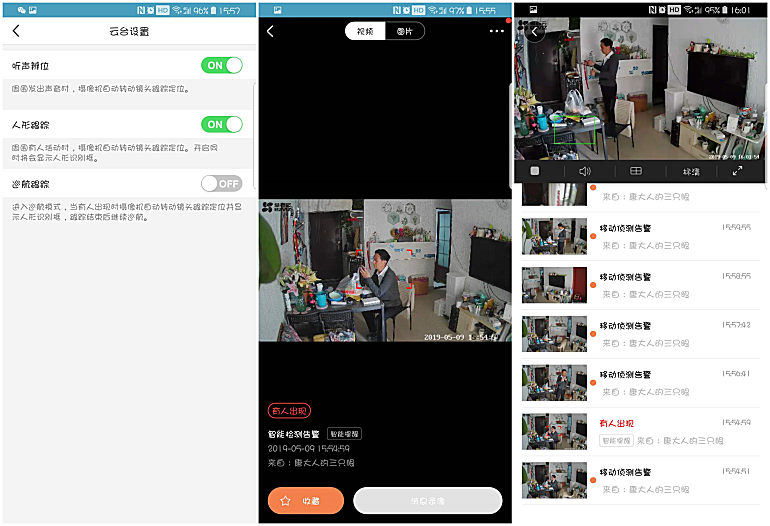This screenshot has height=526, width=770.
Task: Click 智能检测告警 heading in alarm detail
Action: (x=294, y=434)
